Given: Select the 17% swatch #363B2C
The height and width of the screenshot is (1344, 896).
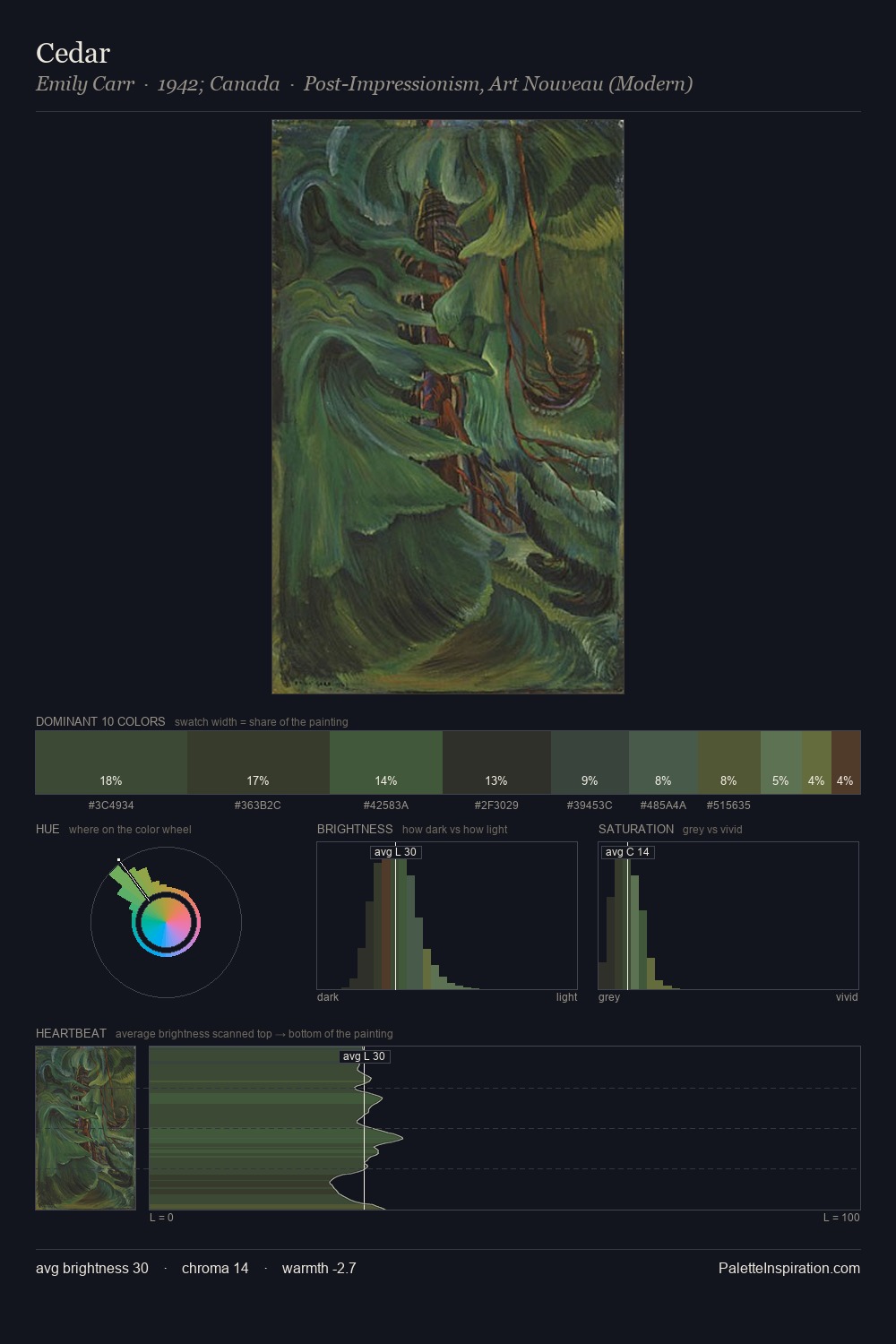Looking at the screenshot, I should click(258, 762).
